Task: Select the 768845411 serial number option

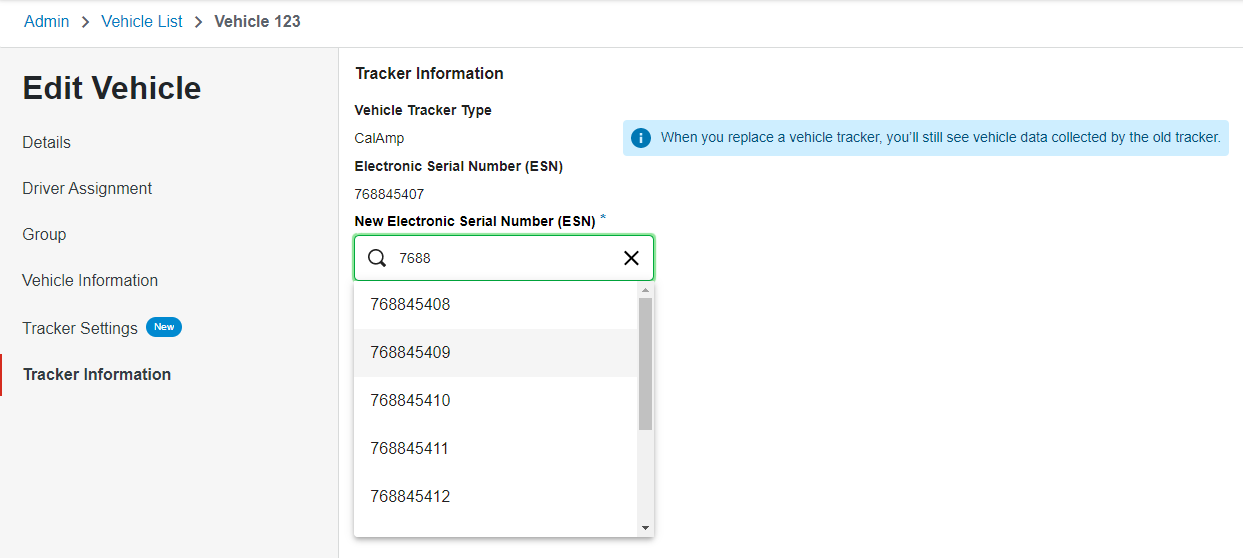Action: 410,449
